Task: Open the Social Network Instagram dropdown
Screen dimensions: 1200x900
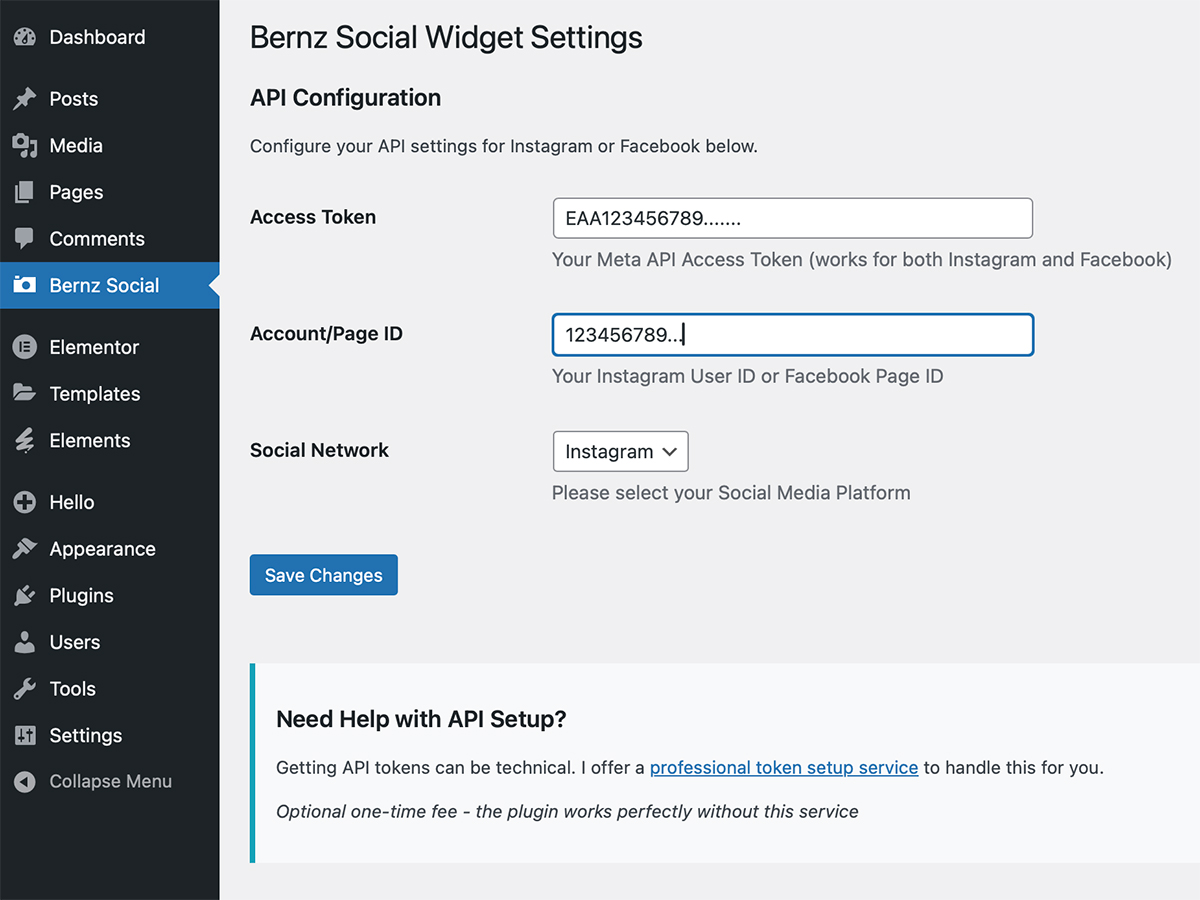Action: pos(620,452)
